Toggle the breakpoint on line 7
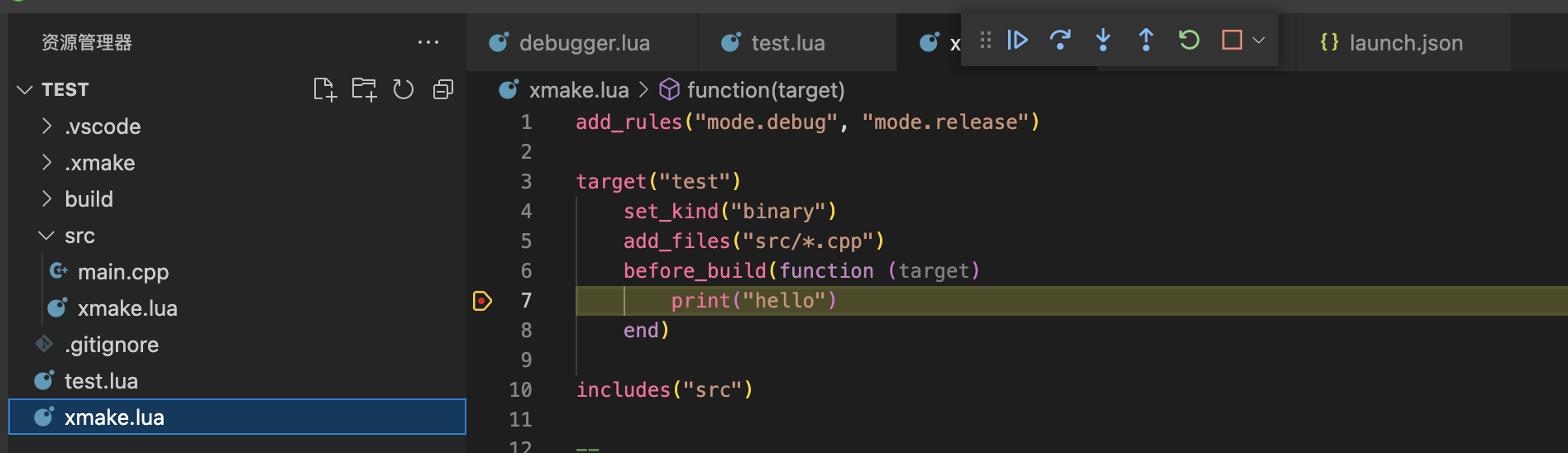Image resolution: width=1568 pixels, height=453 pixels. 482,301
